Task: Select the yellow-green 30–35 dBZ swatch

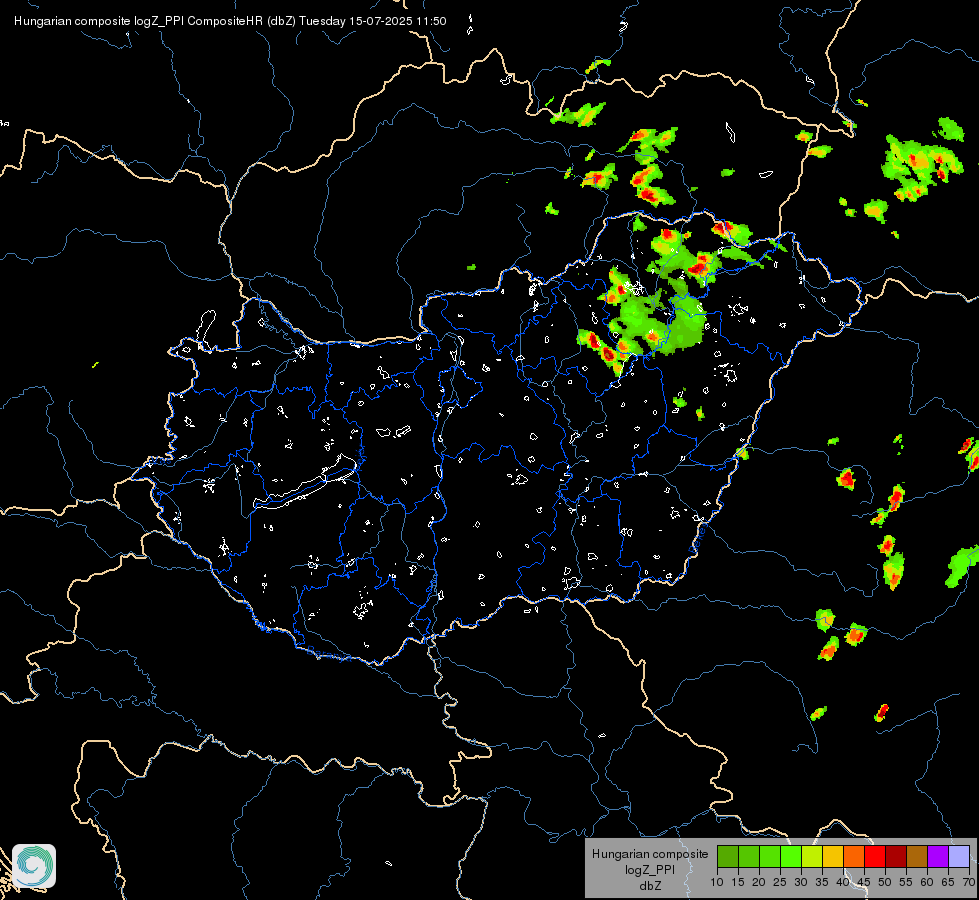Action: tap(812, 856)
